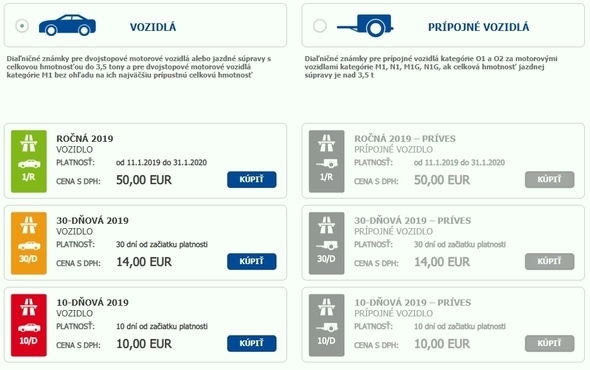This screenshot has width=590, height=370.
Task: Click the 30-DŇOVÁ 2019 vehicle title
Action: (x=93, y=221)
